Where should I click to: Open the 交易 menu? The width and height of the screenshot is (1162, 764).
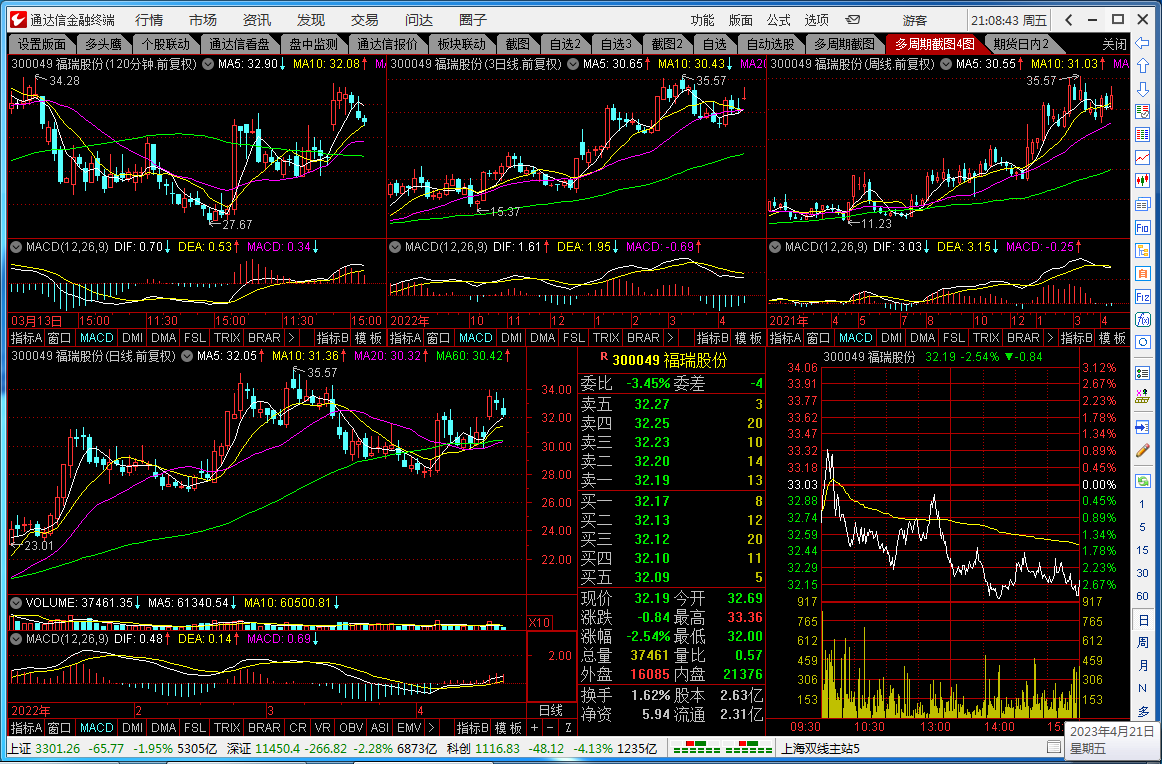[365, 20]
